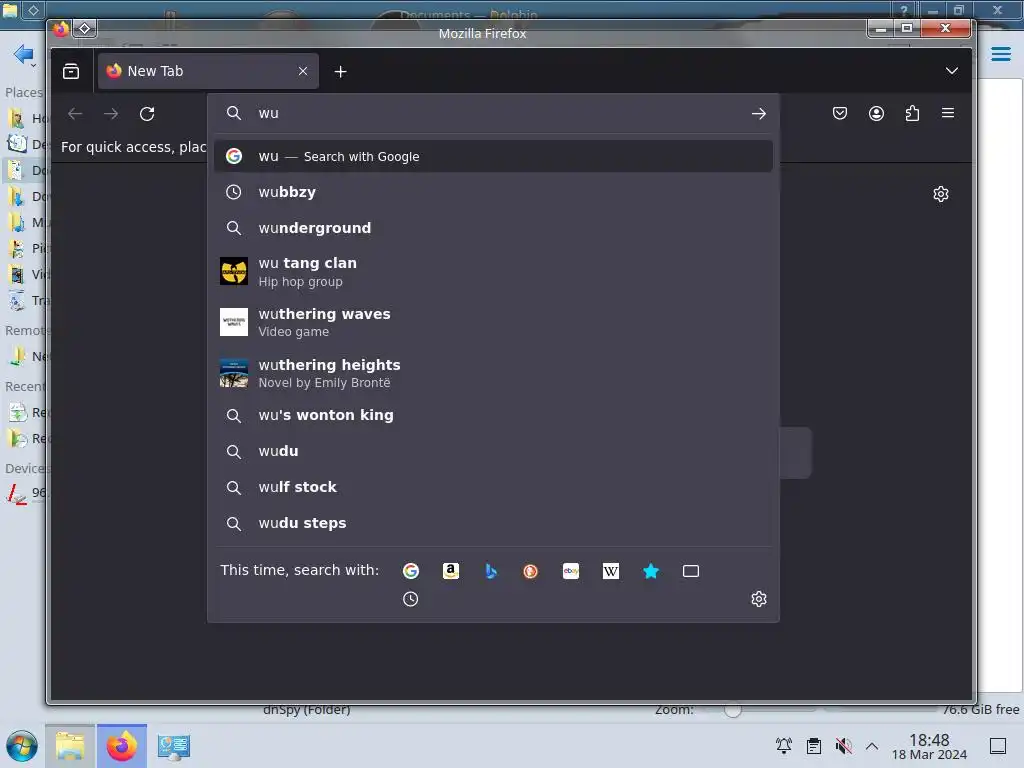
Task: Toggle the muted volume tray icon
Action: click(x=843, y=745)
